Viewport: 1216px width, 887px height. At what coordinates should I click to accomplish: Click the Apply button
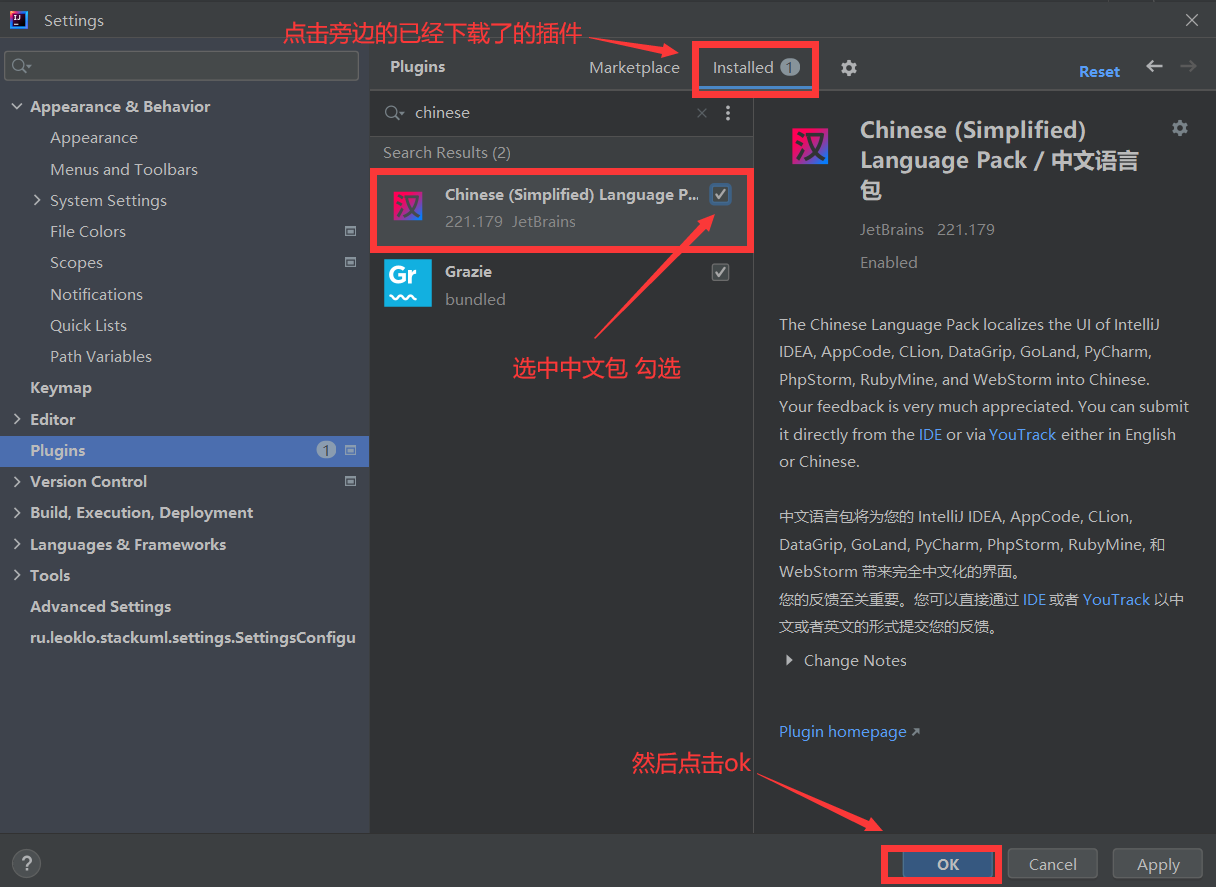(x=1158, y=864)
